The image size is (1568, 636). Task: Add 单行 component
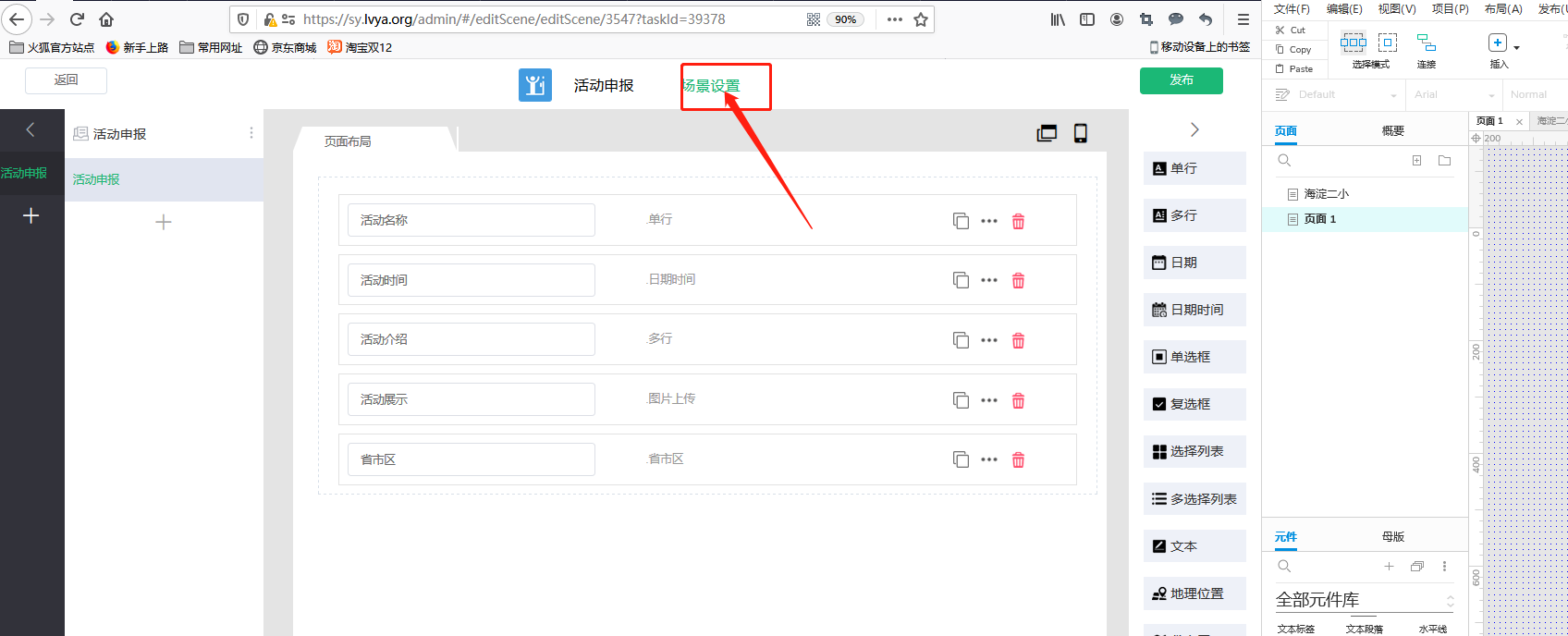tap(1194, 168)
